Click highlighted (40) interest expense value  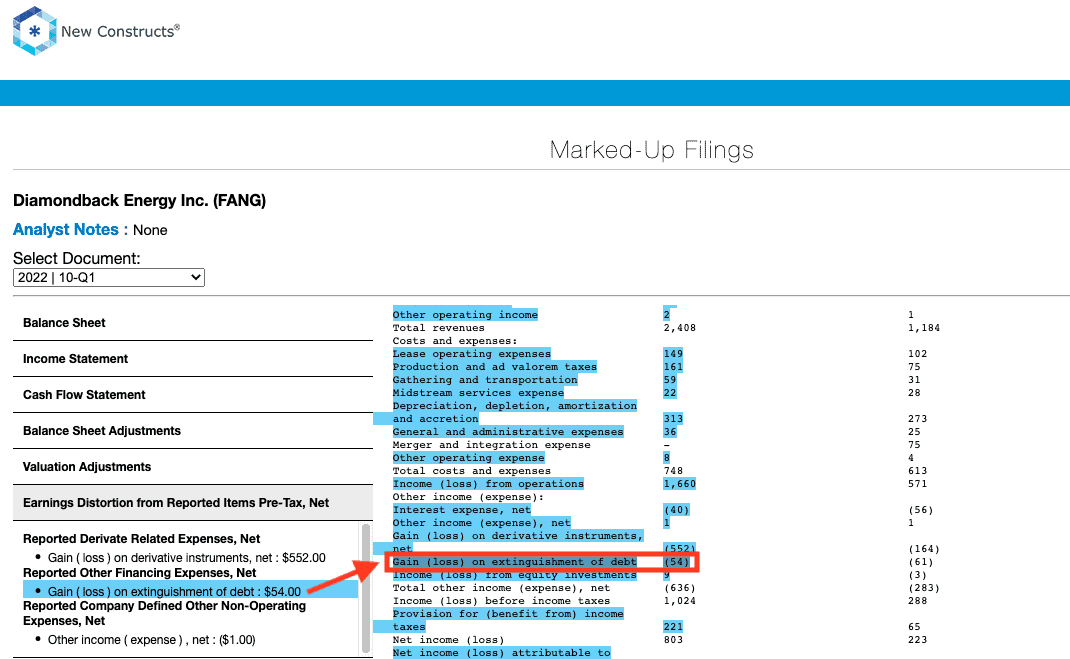click(676, 510)
